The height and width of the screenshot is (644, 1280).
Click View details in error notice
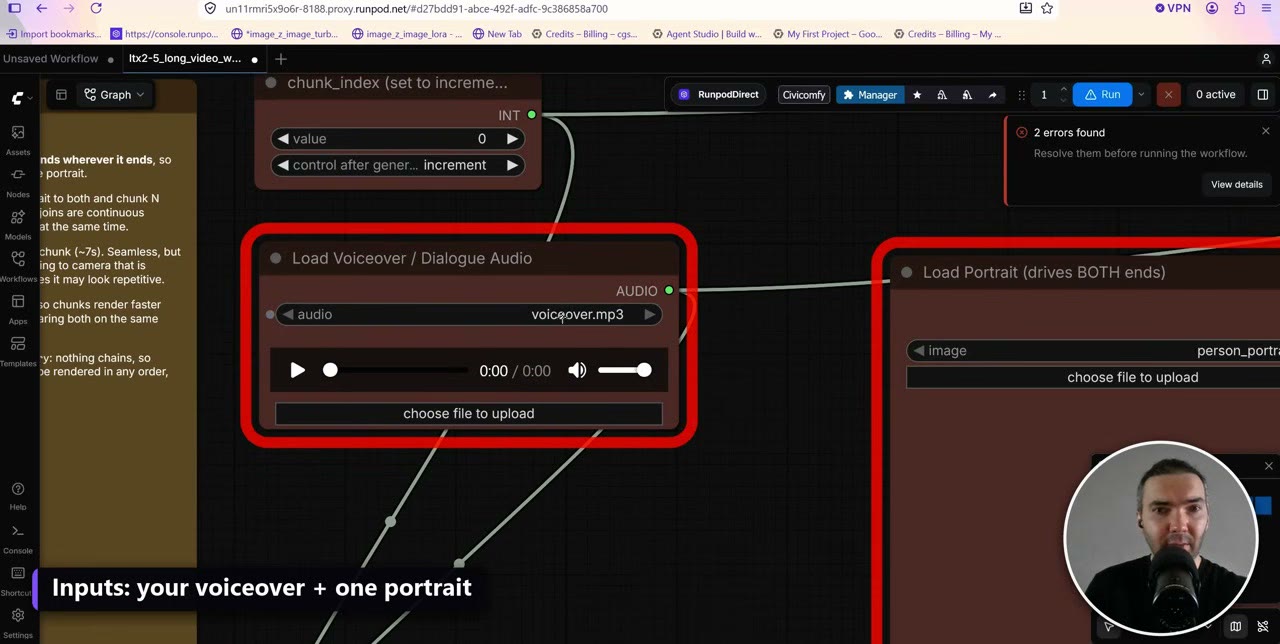1237,185
